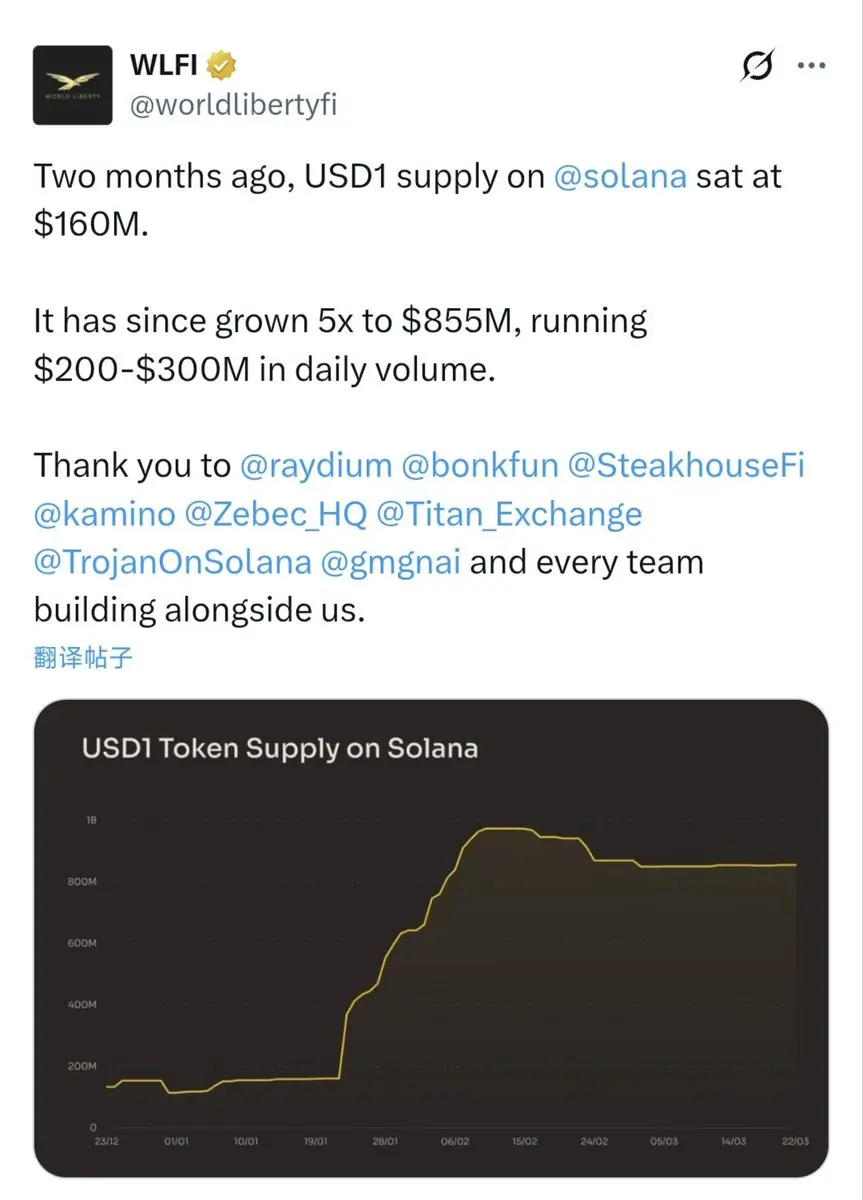The height and width of the screenshot is (1200, 863).
Task: Click the @gmgnai mention link
Action: (x=391, y=562)
